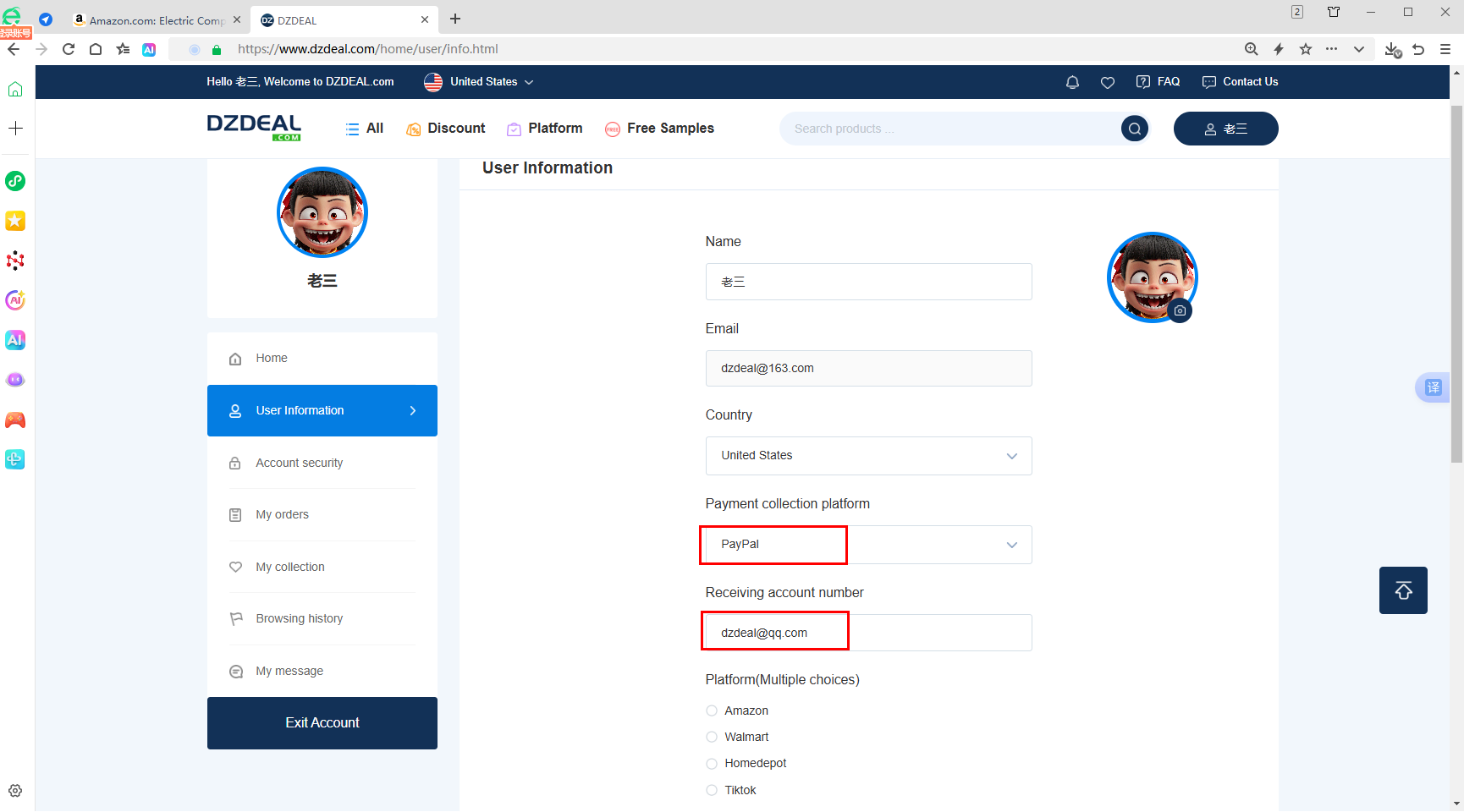Click the chevron on User Information menu item
Screen dimensions: 1464x812
click(x=413, y=411)
